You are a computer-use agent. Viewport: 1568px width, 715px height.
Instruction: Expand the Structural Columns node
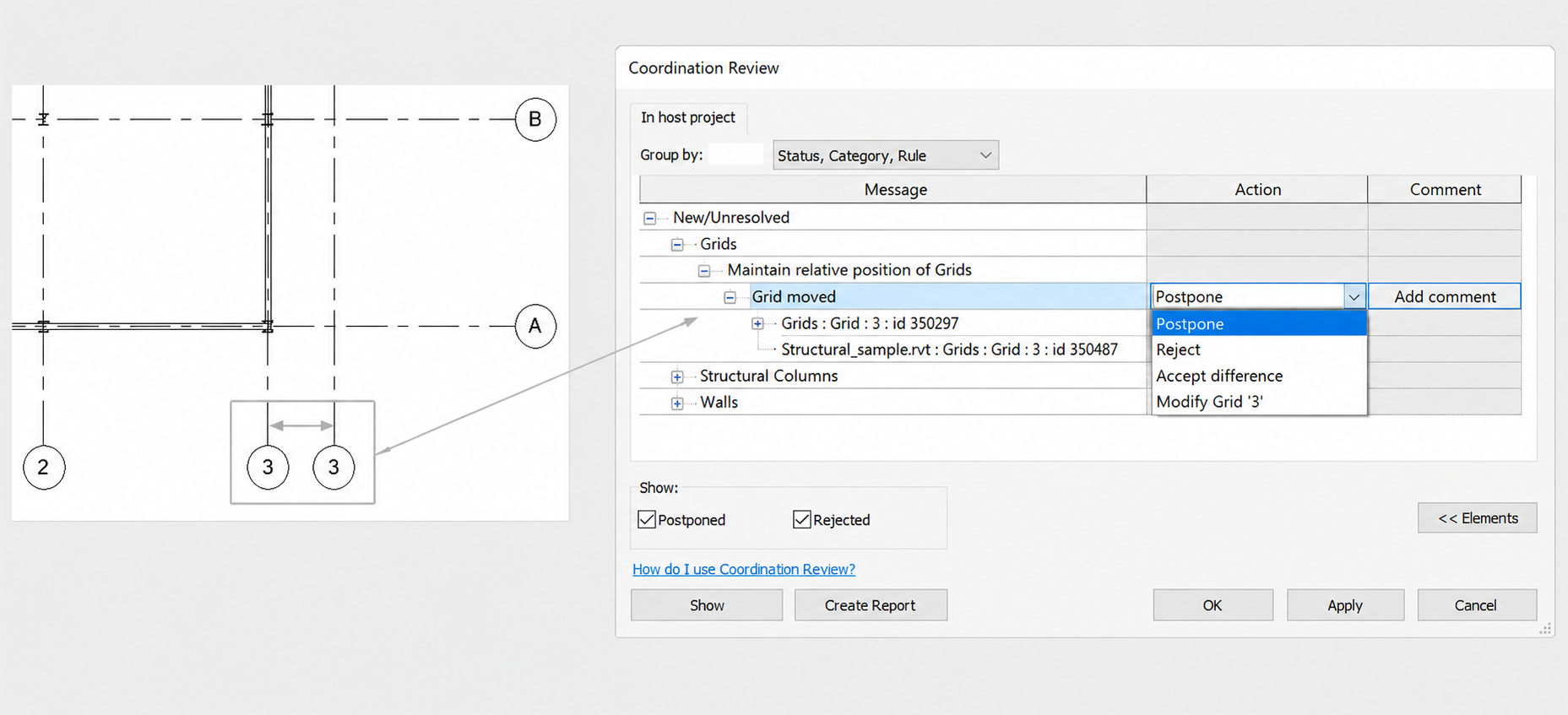677,376
